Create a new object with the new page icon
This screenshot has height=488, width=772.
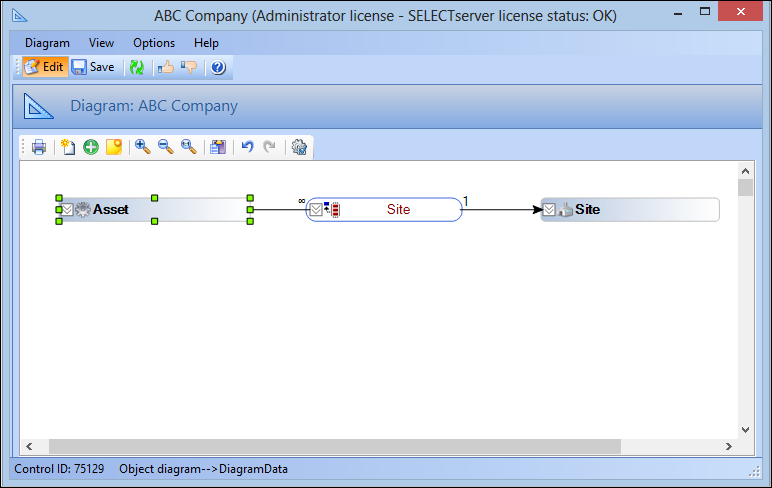click(67, 147)
